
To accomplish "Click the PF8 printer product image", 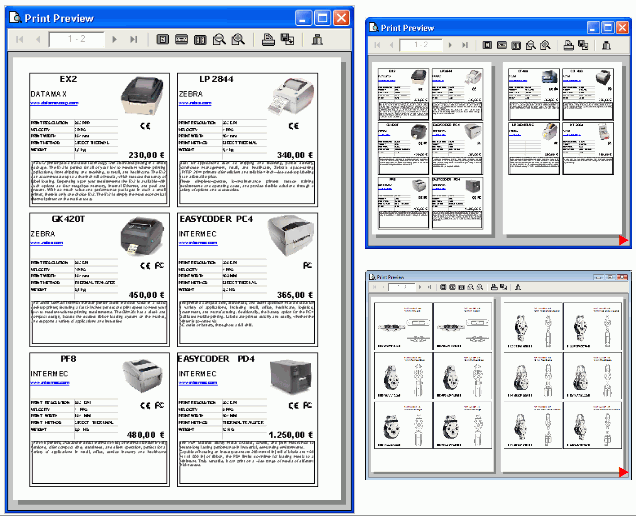I will pos(142,376).
